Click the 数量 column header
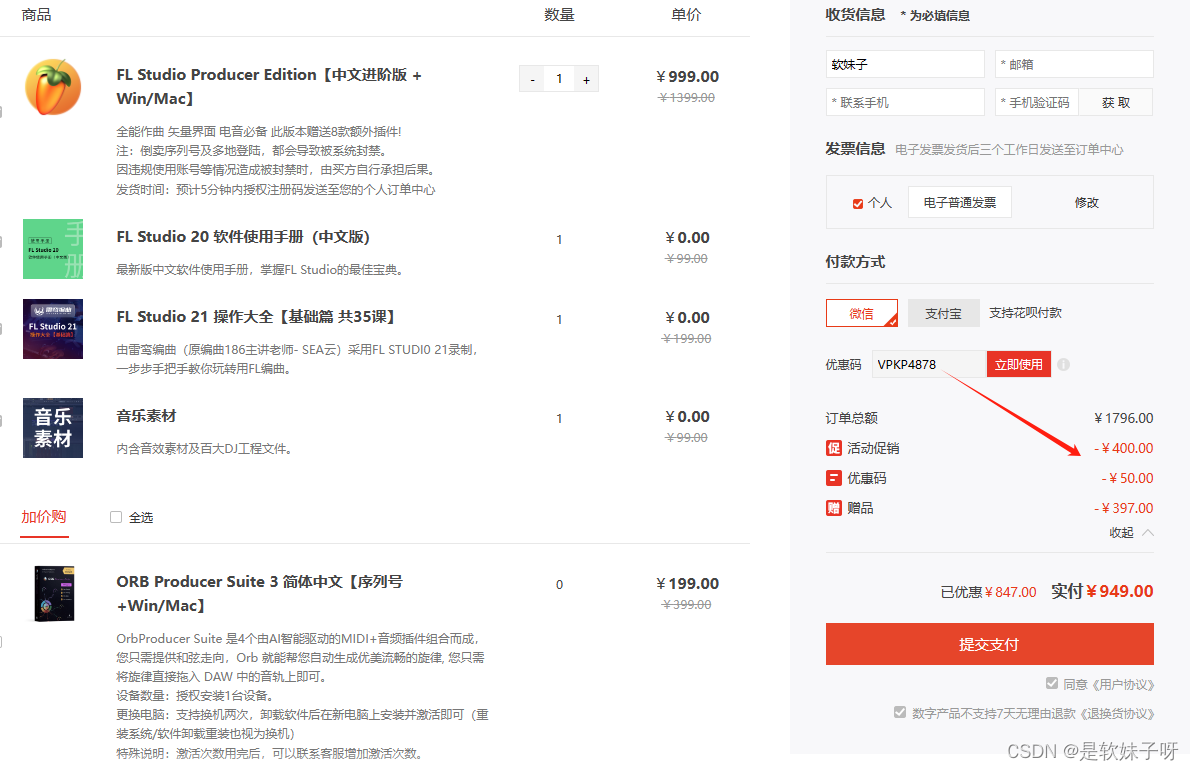 559,14
